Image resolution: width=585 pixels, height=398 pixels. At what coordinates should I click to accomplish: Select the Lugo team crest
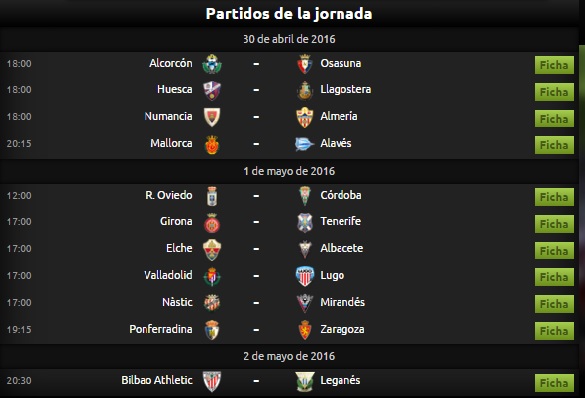click(305, 276)
